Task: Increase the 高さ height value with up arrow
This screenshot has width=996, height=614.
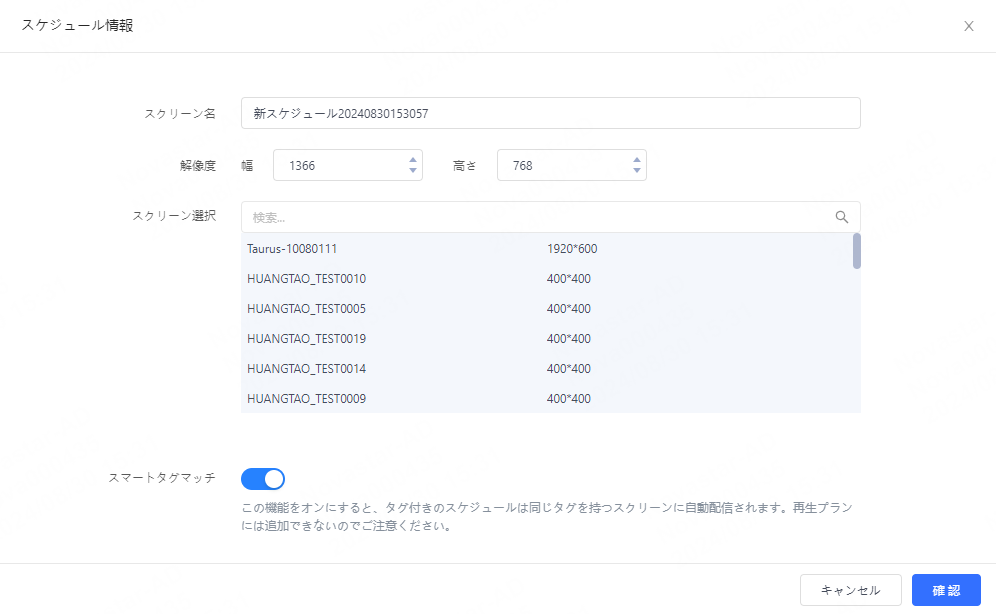Action: click(x=637, y=159)
